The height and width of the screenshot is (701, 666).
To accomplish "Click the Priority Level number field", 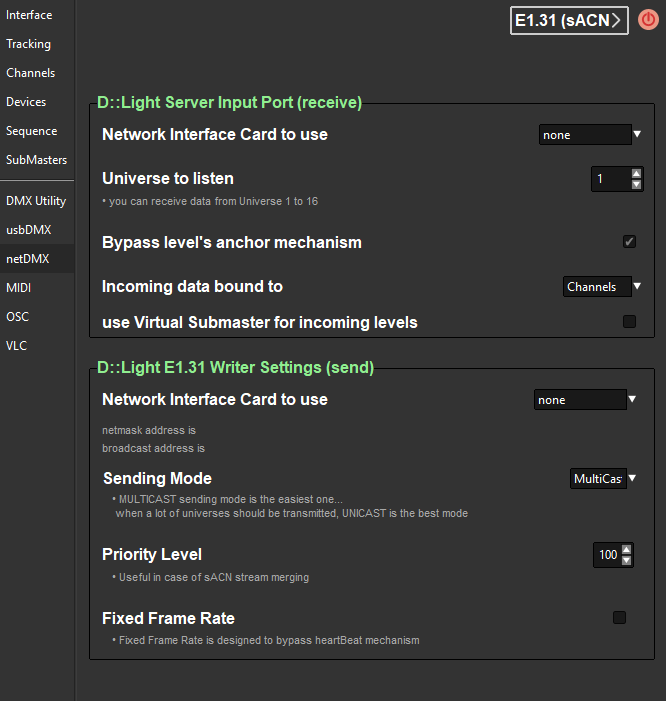I will point(607,555).
